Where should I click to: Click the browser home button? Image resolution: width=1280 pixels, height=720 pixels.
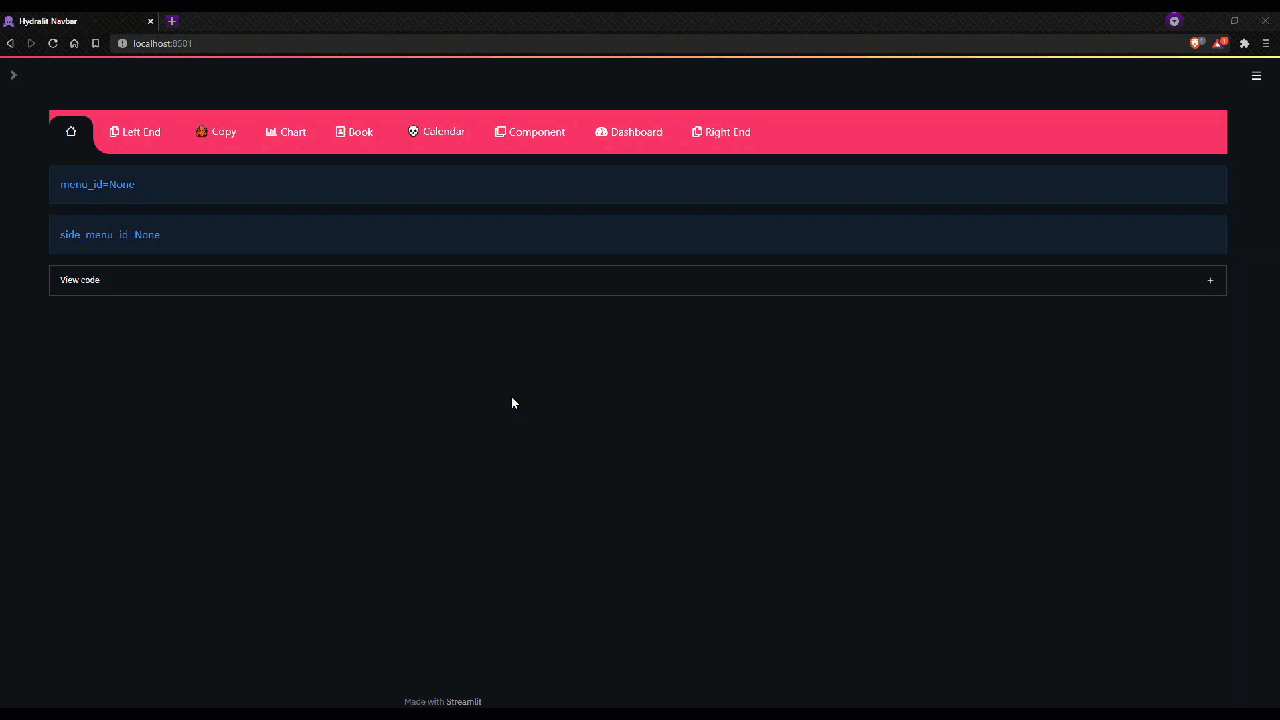[x=74, y=44]
